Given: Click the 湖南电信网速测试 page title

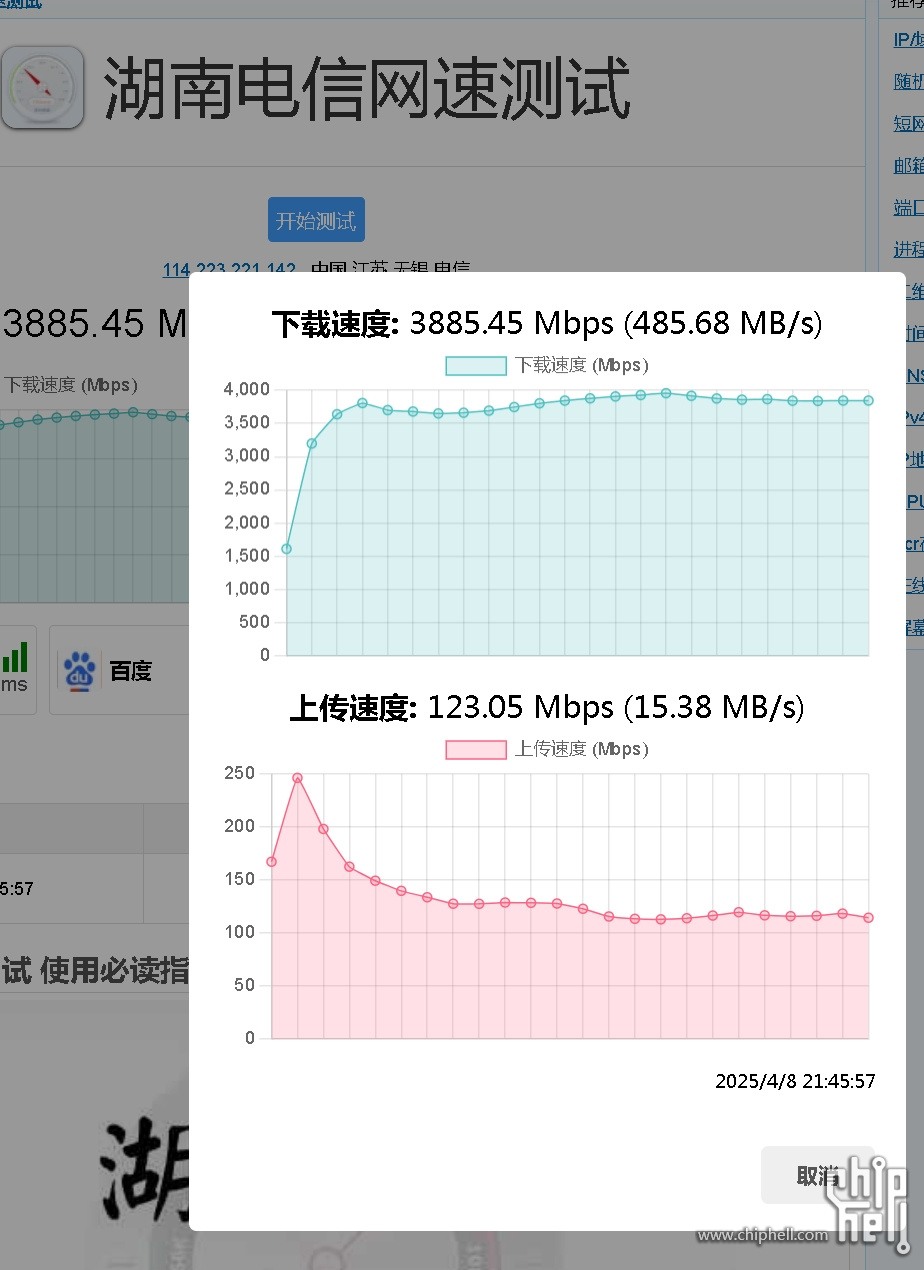Looking at the screenshot, I should click(x=367, y=88).
